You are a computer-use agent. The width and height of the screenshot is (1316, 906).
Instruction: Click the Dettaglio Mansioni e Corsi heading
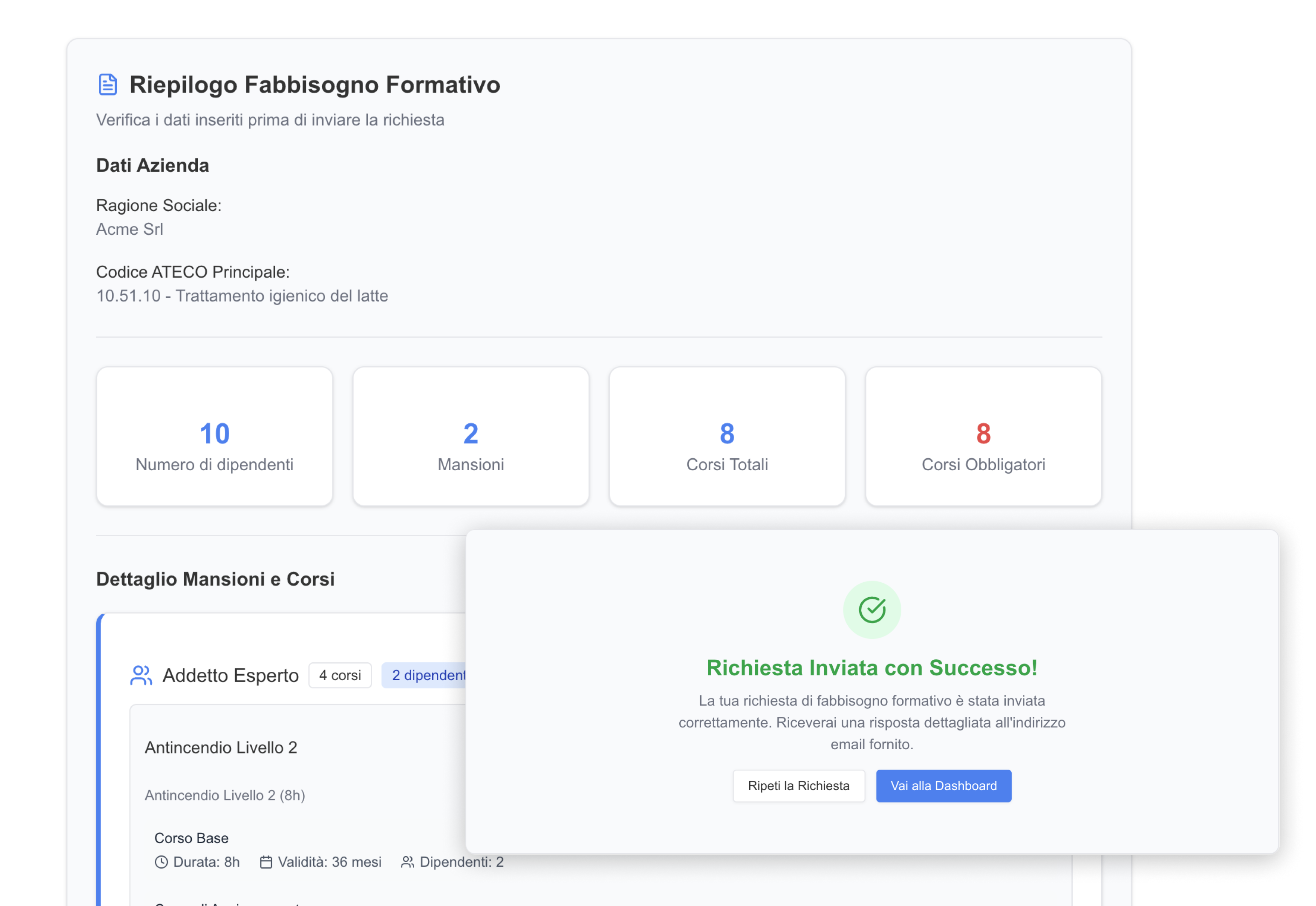click(215, 579)
